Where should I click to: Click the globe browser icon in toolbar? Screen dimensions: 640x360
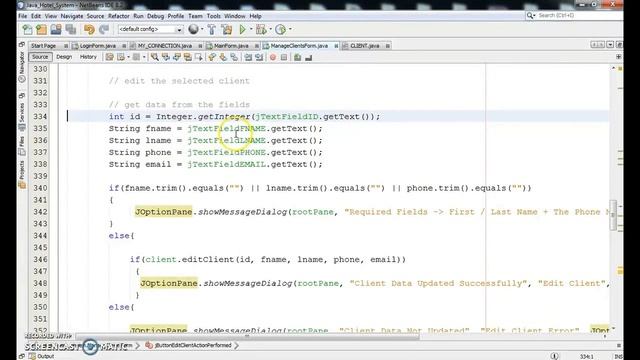coord(193,29)
